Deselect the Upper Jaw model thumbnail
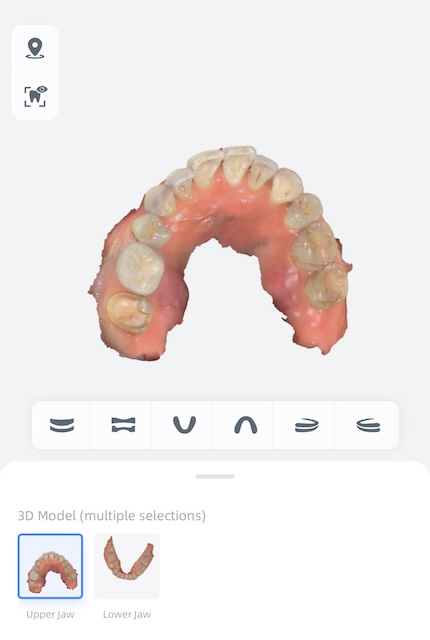Image resolution: width=430 pixels, height=640 pixels. click(x=50, y=566)
